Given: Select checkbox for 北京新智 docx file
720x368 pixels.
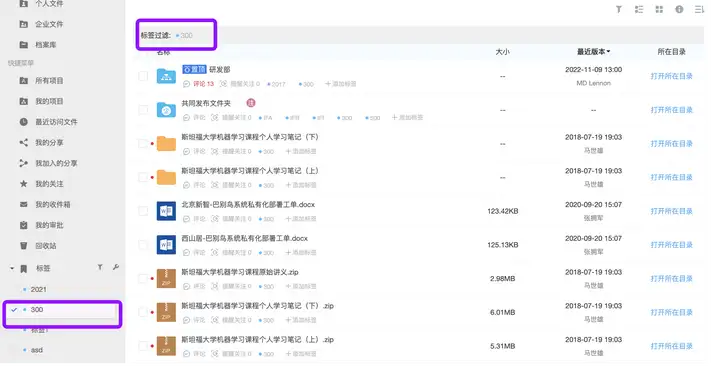Looking at the screenshot, I should point(143,211).
